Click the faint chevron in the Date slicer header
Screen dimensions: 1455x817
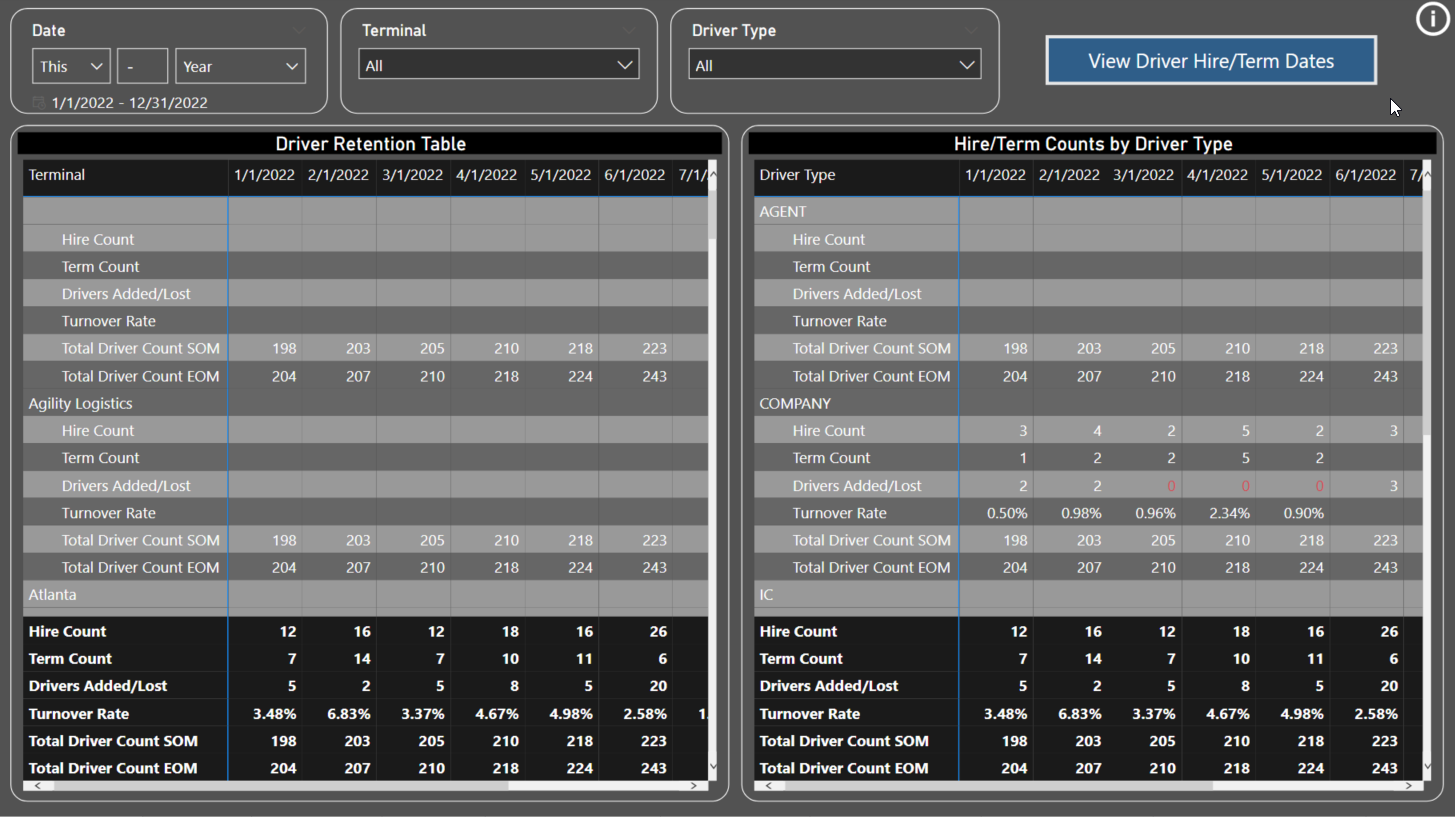tap(298, 31)
